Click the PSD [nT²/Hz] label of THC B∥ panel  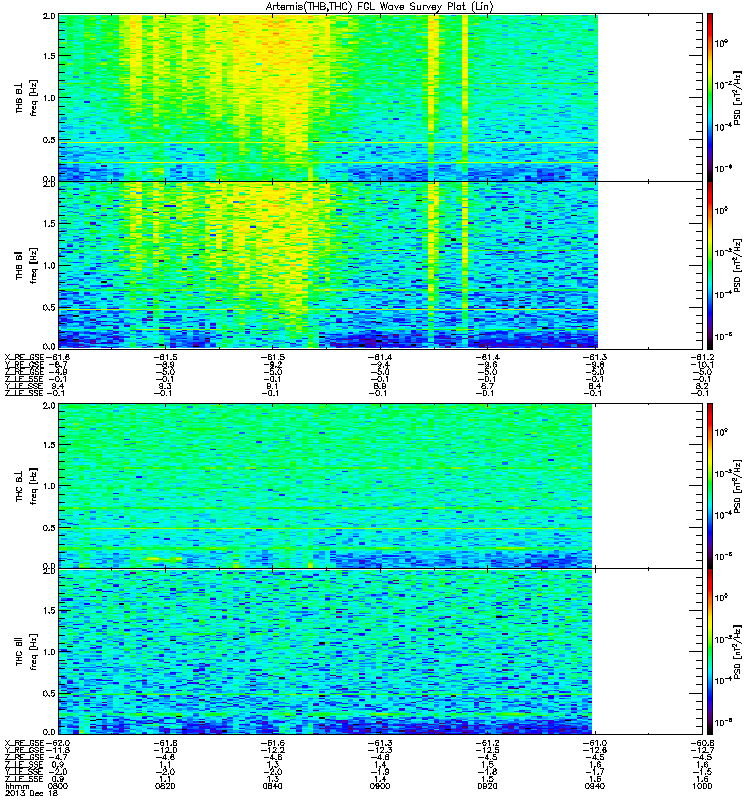738,653
